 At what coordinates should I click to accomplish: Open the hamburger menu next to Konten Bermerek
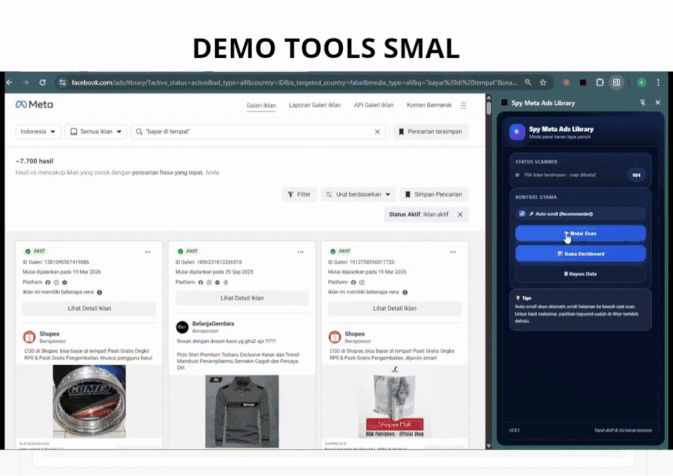464,105
